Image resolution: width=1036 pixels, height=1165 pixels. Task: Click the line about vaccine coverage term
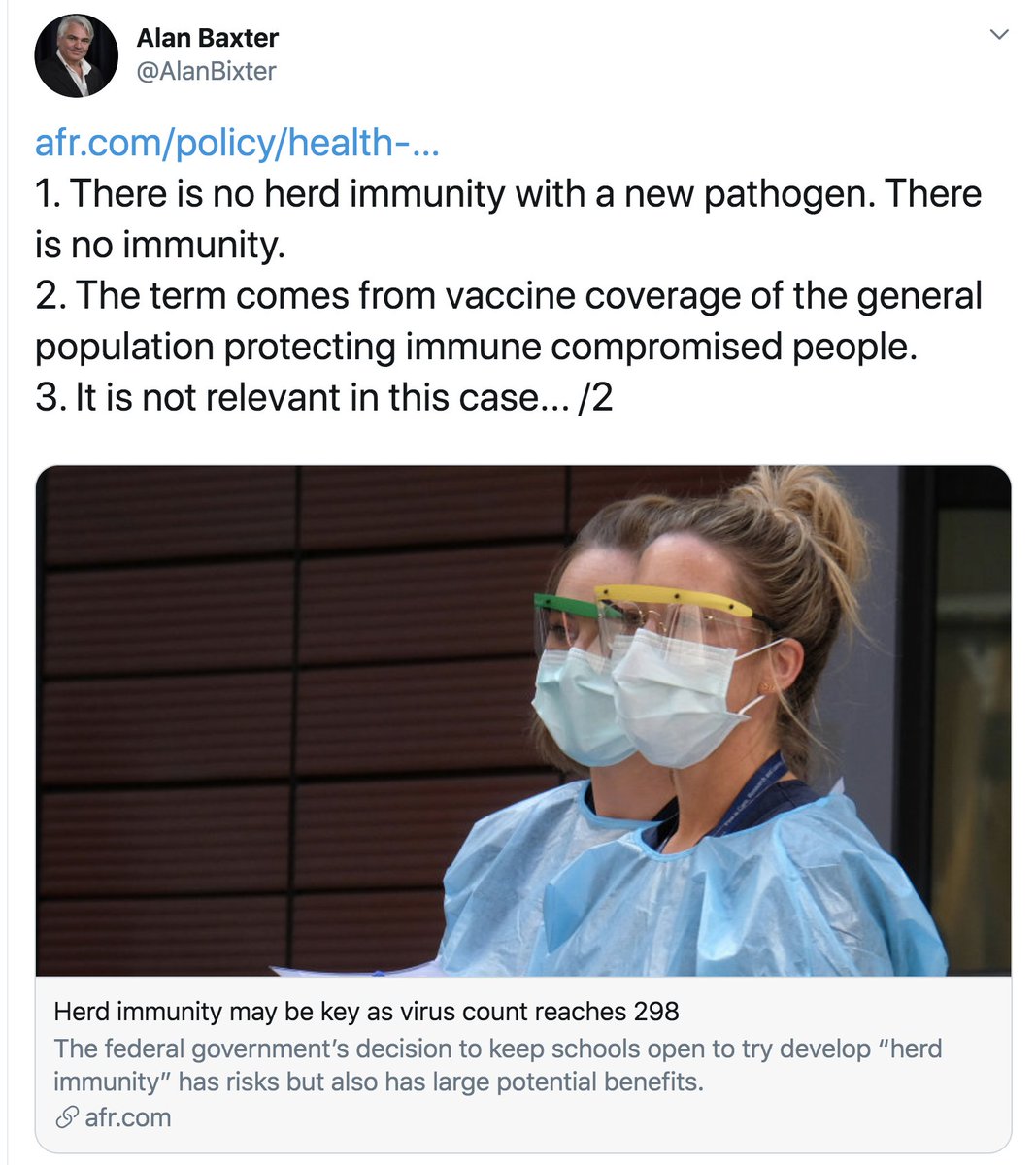point(509,295)
